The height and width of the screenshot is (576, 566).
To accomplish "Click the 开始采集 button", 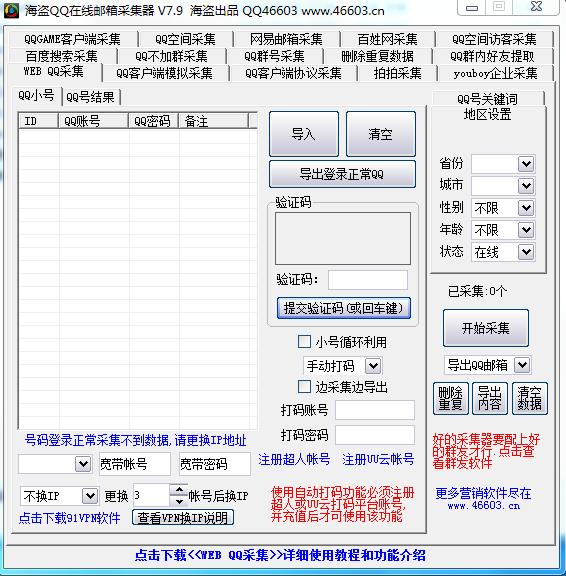I will pos(486,328).
